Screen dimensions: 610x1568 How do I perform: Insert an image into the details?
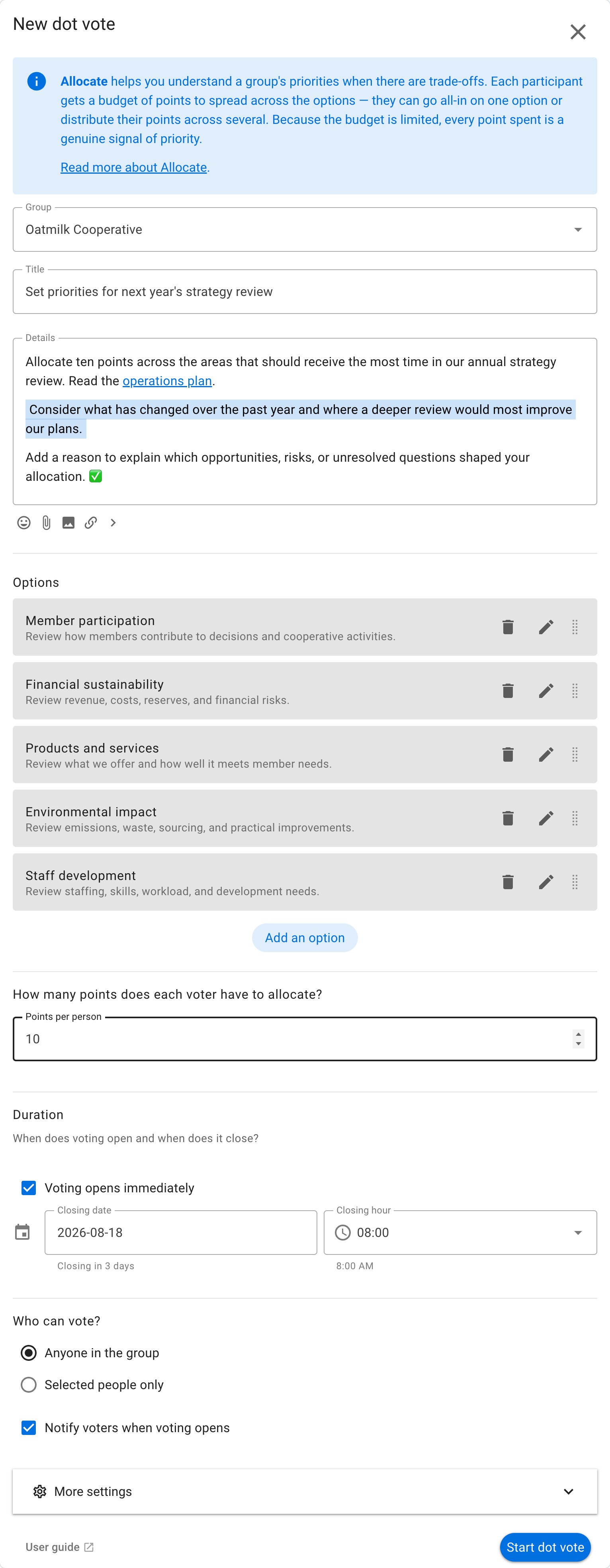69,523
